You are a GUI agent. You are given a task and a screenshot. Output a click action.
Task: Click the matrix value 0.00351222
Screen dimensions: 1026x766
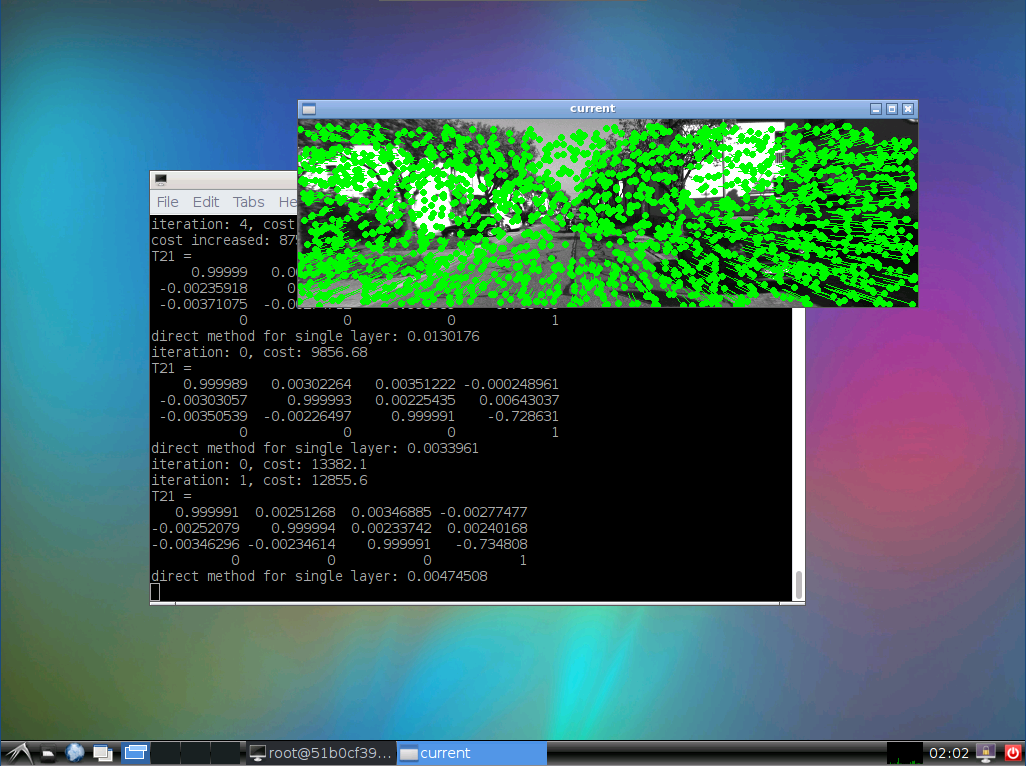coord(416,385)
